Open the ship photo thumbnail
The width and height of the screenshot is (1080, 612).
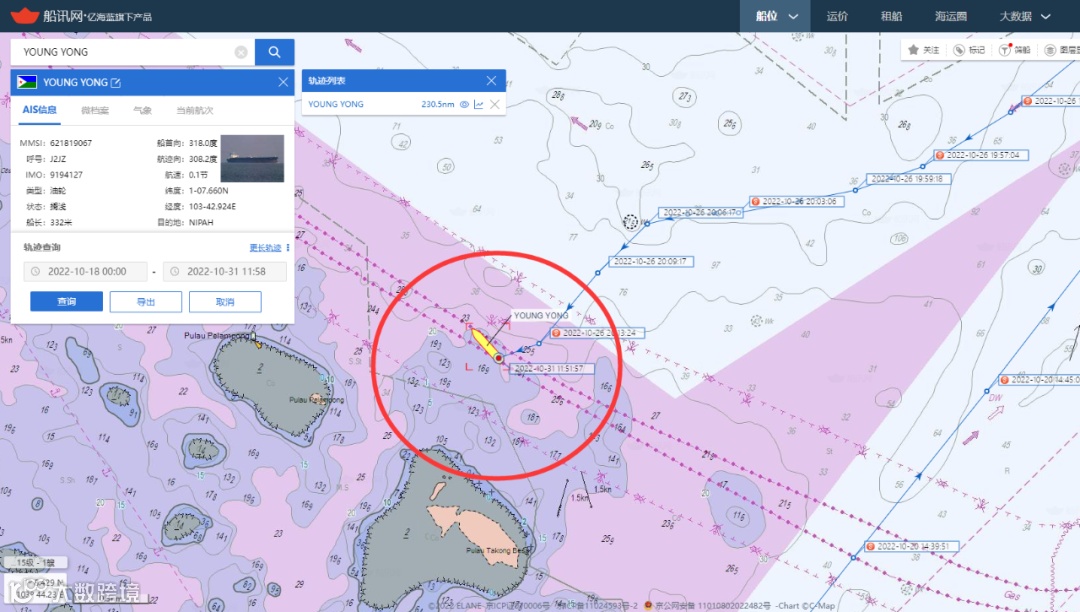pyautogui.click(x=252, y=158)
